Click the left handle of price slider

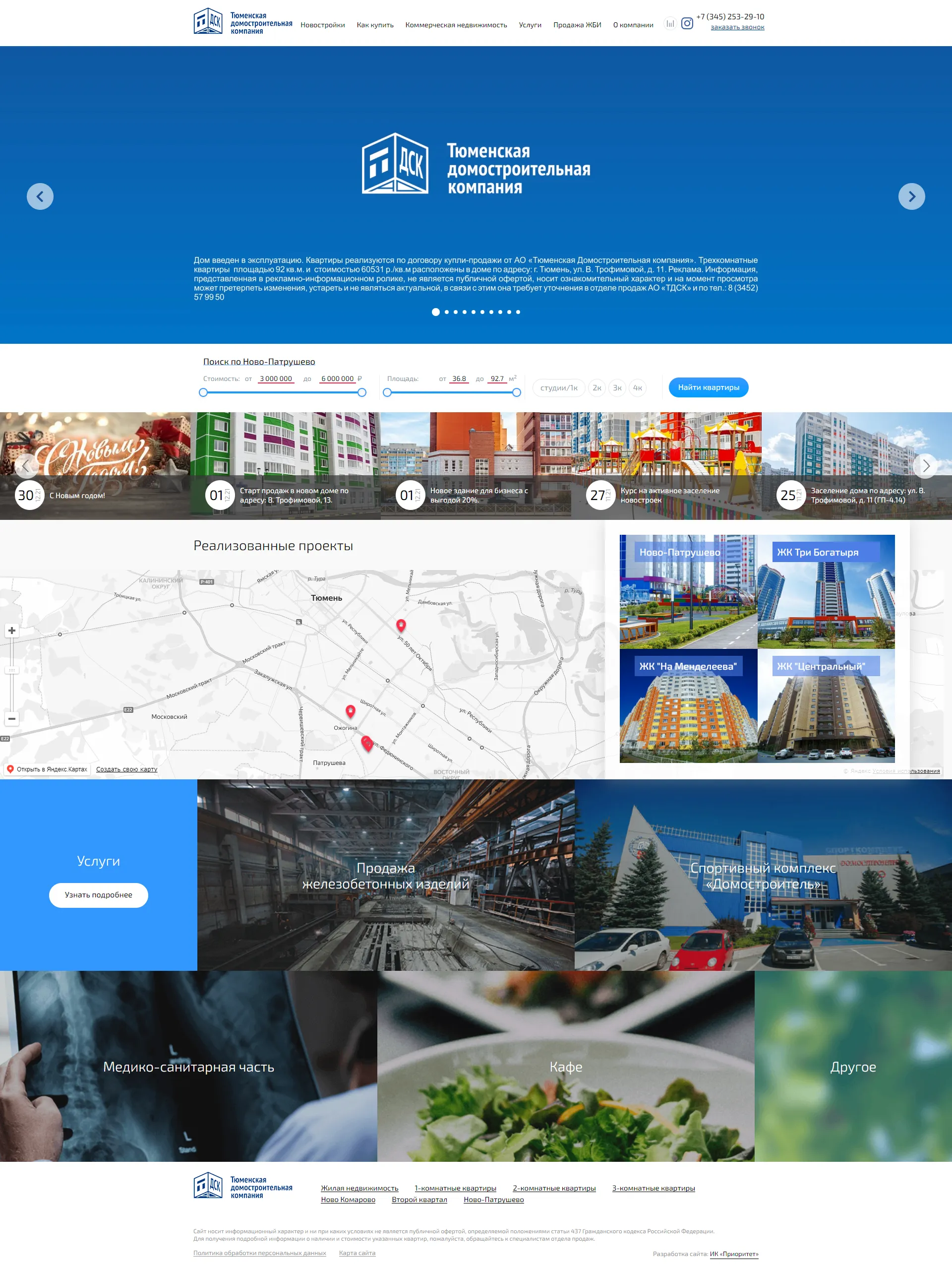pyautogui.click(x=203, y=392)
